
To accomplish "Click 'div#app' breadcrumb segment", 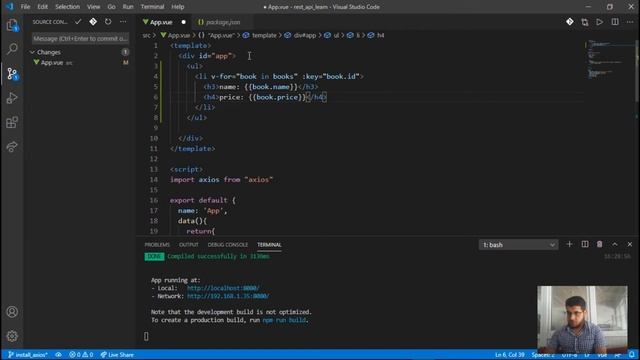I will click(x=305, y=36).
